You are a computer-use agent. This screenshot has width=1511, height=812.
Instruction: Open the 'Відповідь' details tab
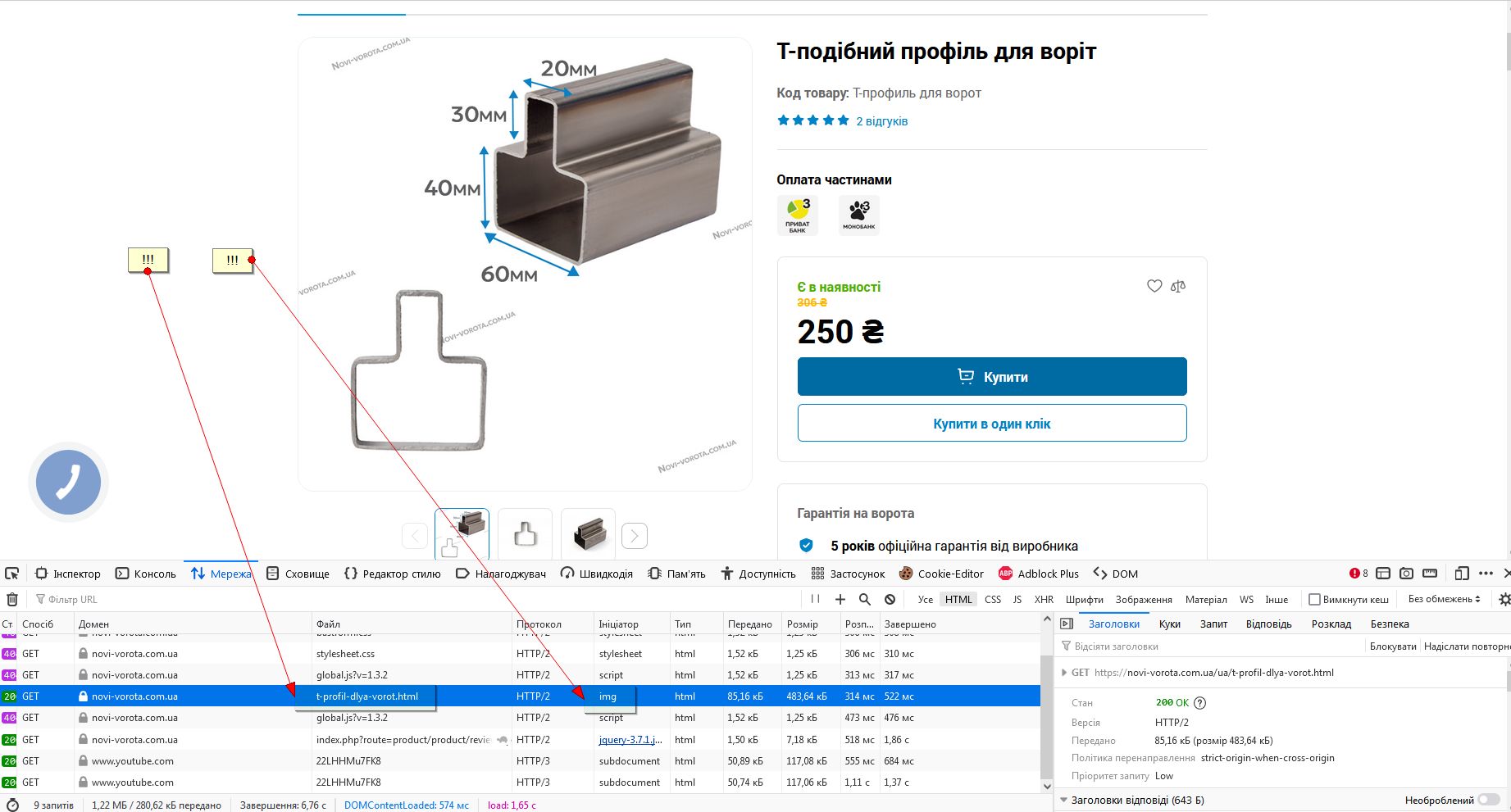point(1268,624)
